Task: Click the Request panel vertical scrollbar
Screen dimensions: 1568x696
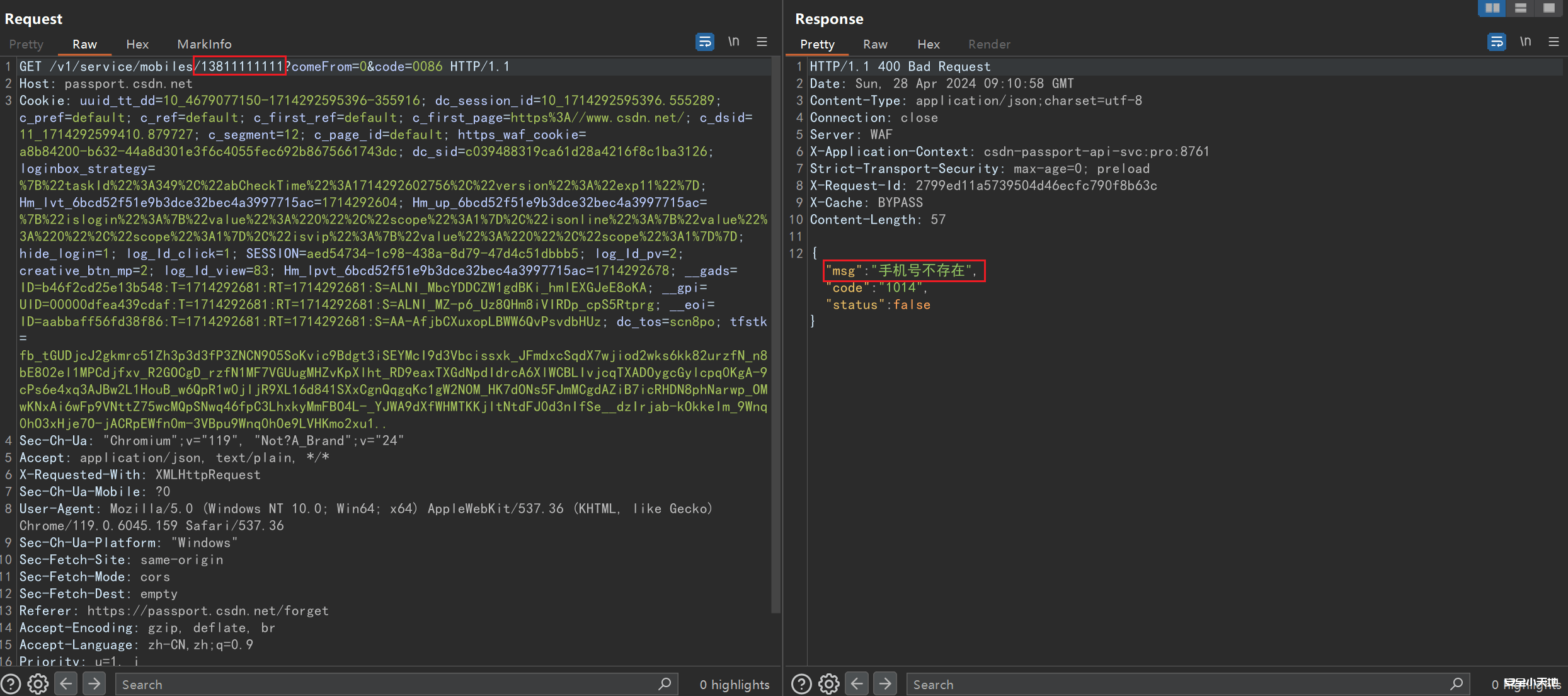Action: (x=775, y=334)
